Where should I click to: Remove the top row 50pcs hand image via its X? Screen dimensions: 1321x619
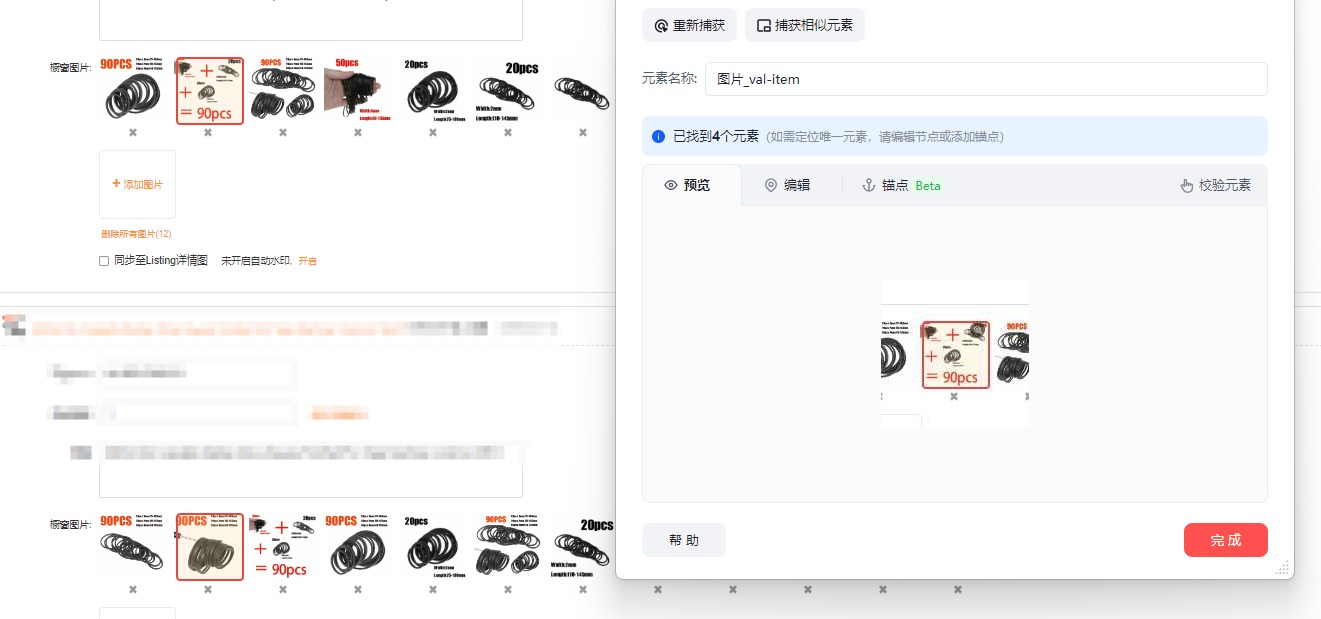358,132
